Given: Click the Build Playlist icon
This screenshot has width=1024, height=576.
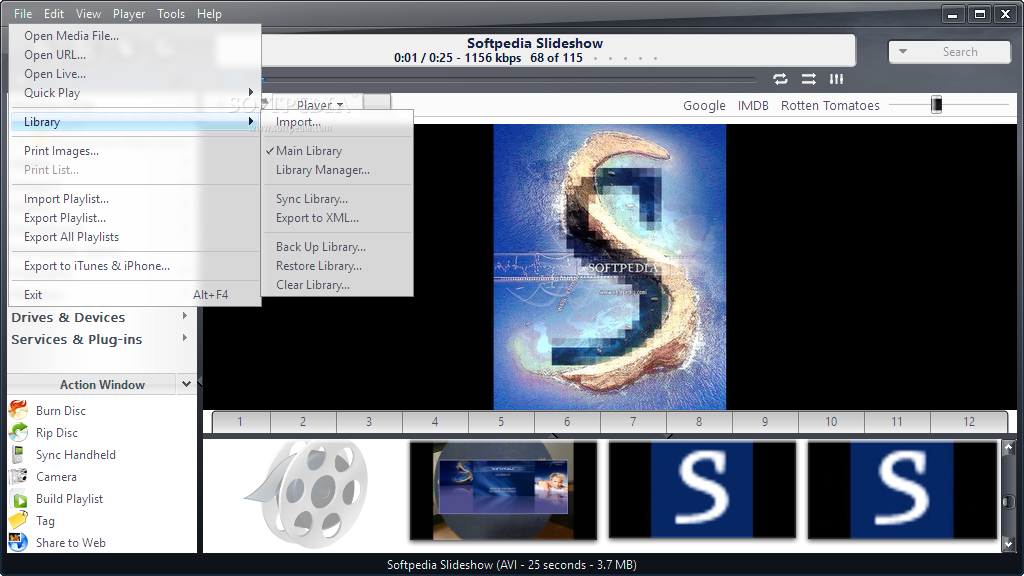Looking at the screenshot, I should tap(20, 500).
